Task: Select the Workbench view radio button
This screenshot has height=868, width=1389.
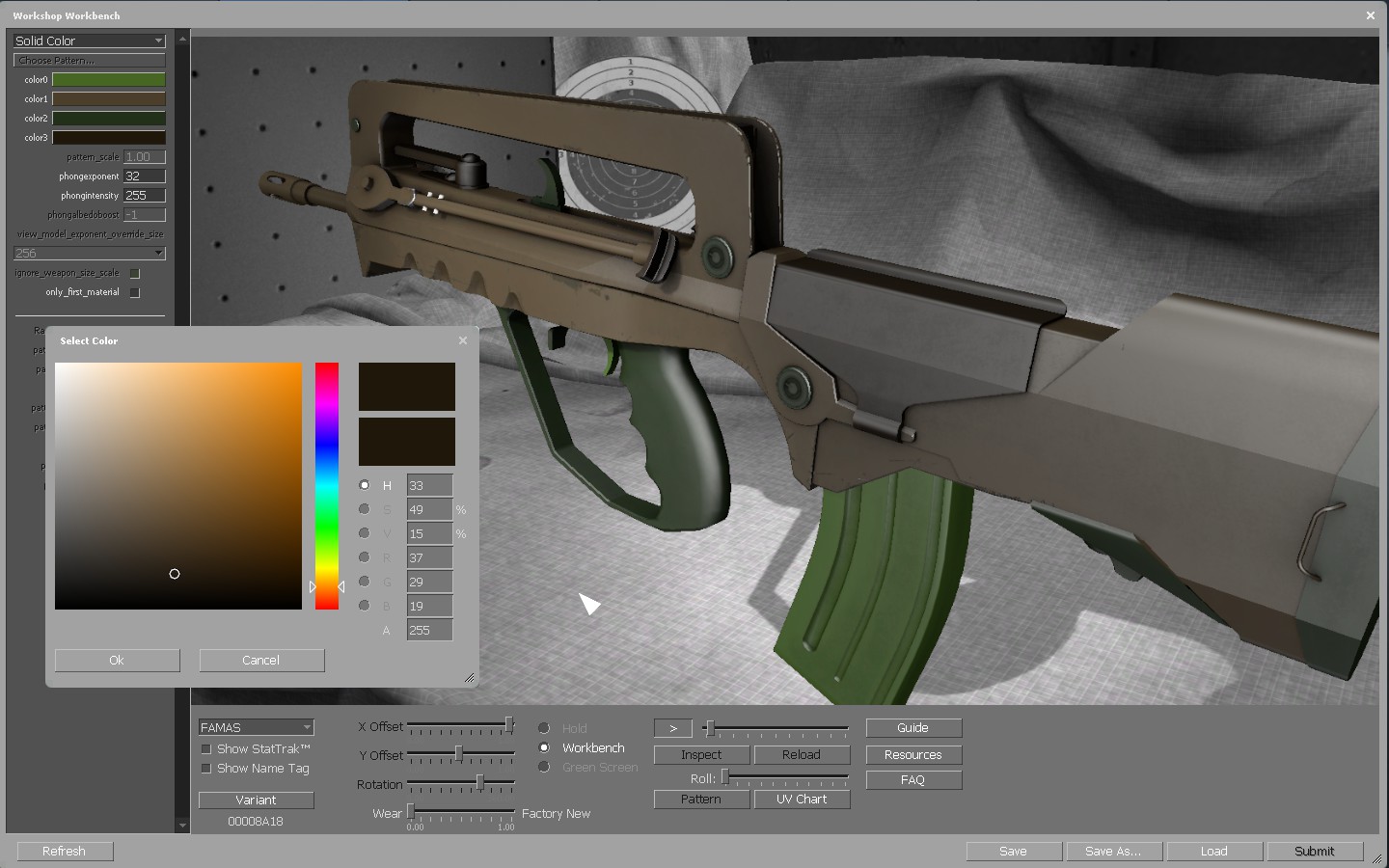Action: pos(544,747)
